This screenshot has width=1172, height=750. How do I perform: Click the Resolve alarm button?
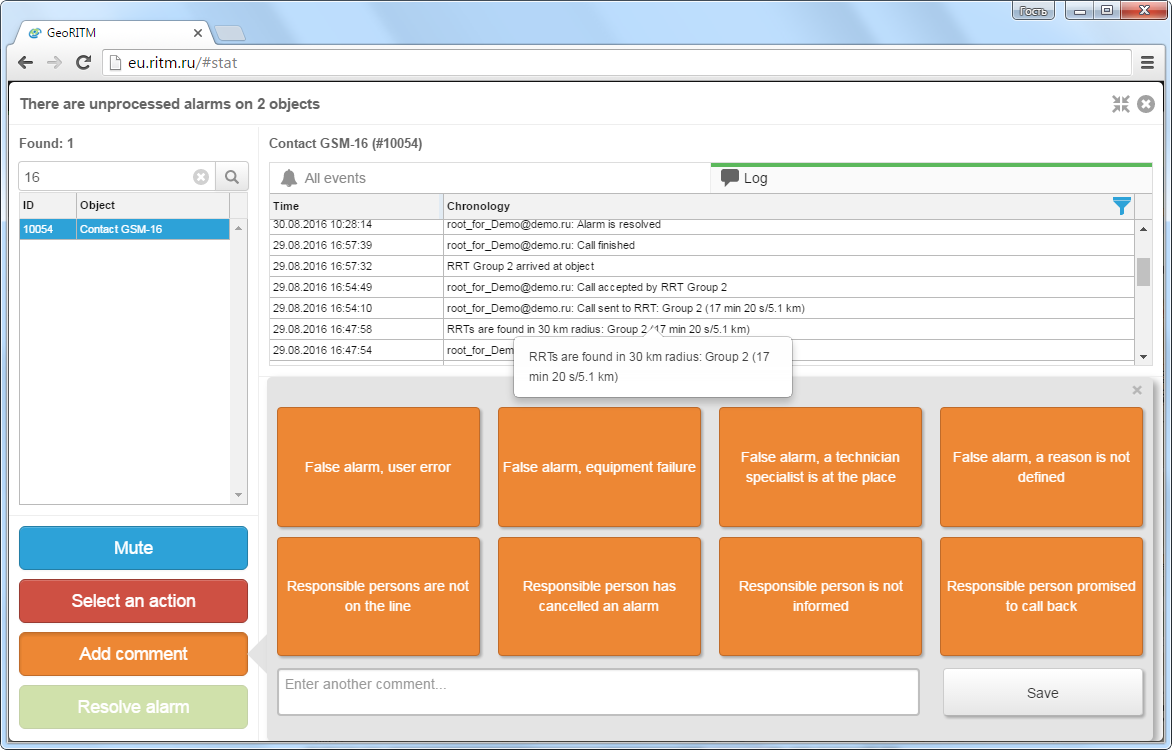click(133, 707)
